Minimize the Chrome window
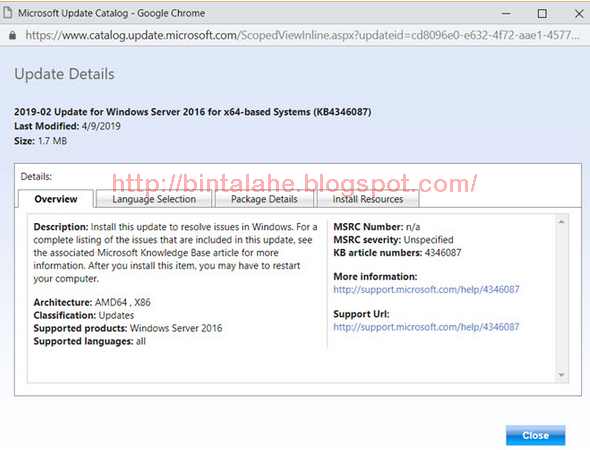The width and height of the screenshot is (590, 450). click(506, 14)
